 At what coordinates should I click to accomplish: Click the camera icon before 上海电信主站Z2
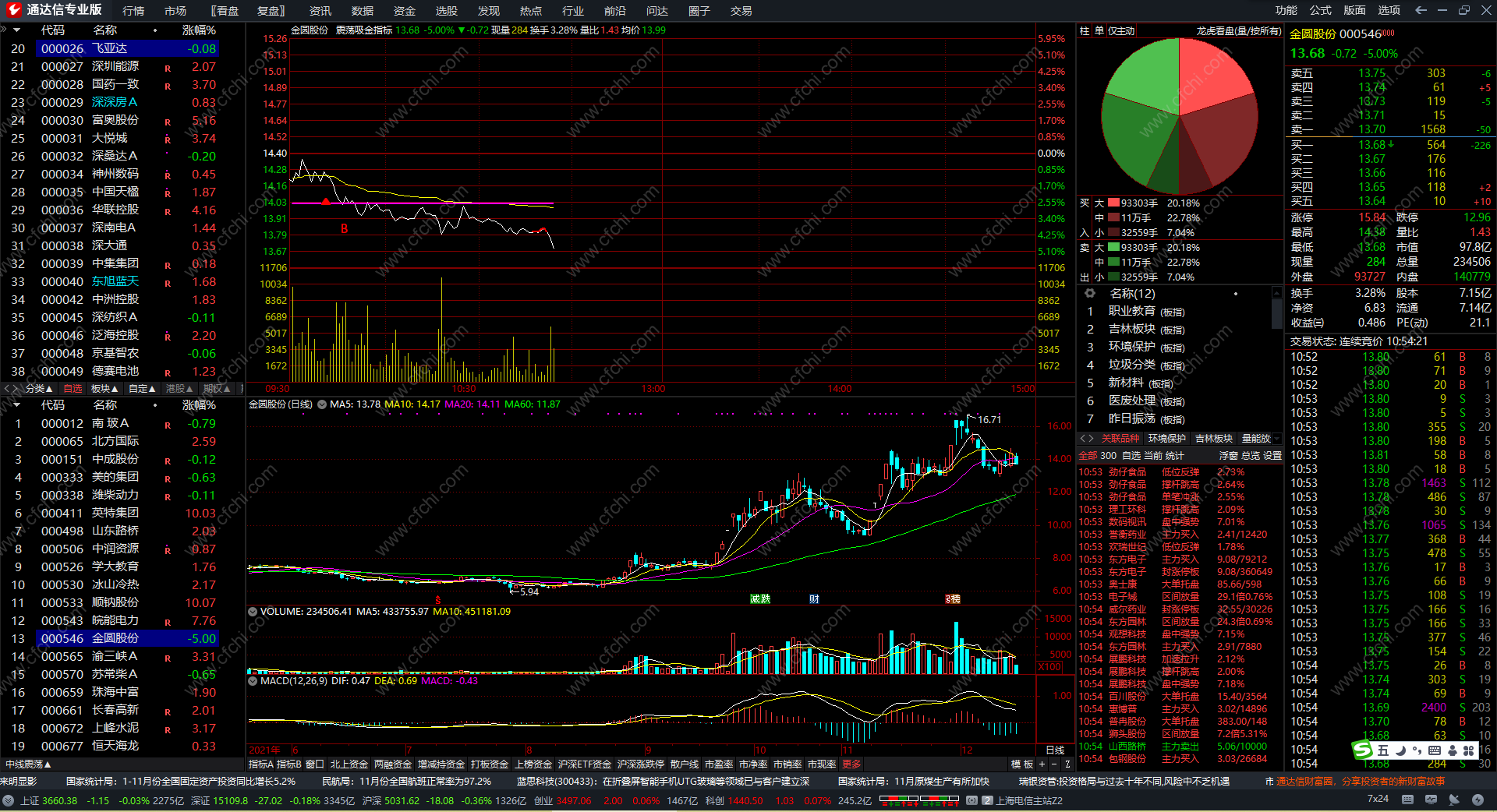[971, 800]
